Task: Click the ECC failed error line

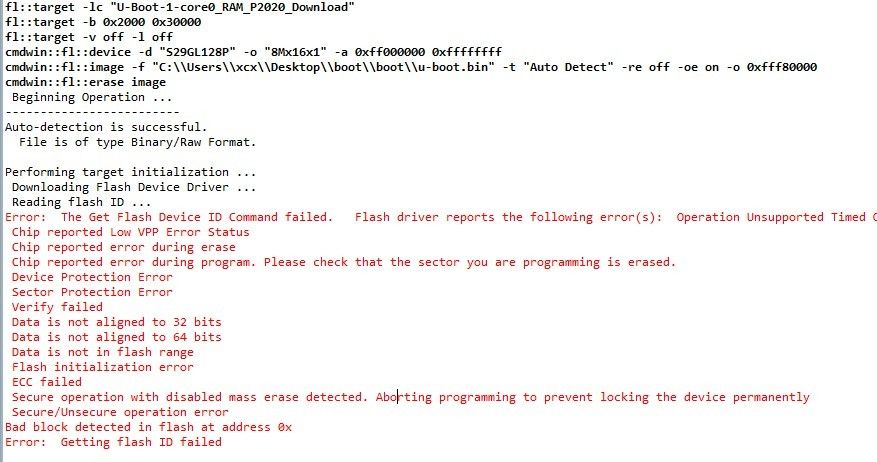Action: pyautogui.click(x=47, y=382)
